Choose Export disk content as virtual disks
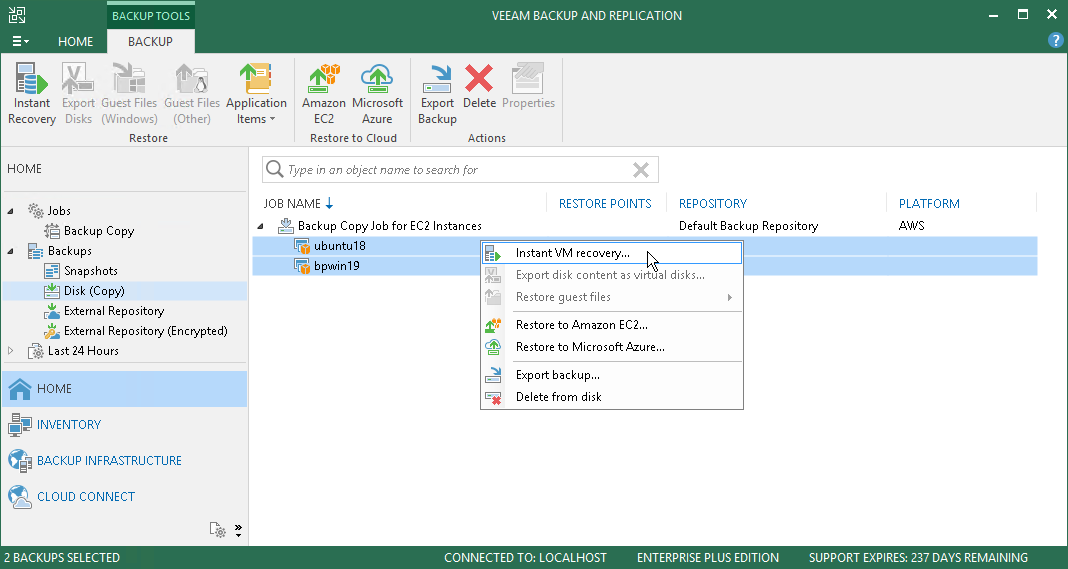This screenshot has width=1068, height=569. click(612, 275)
